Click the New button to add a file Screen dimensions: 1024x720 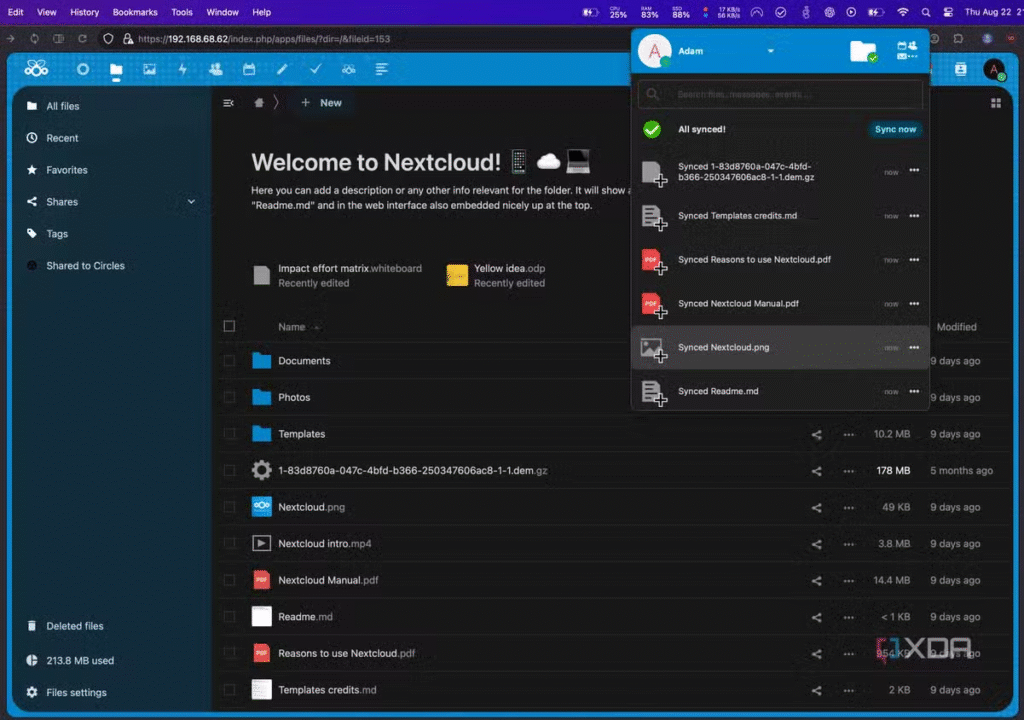pos(321,103)
